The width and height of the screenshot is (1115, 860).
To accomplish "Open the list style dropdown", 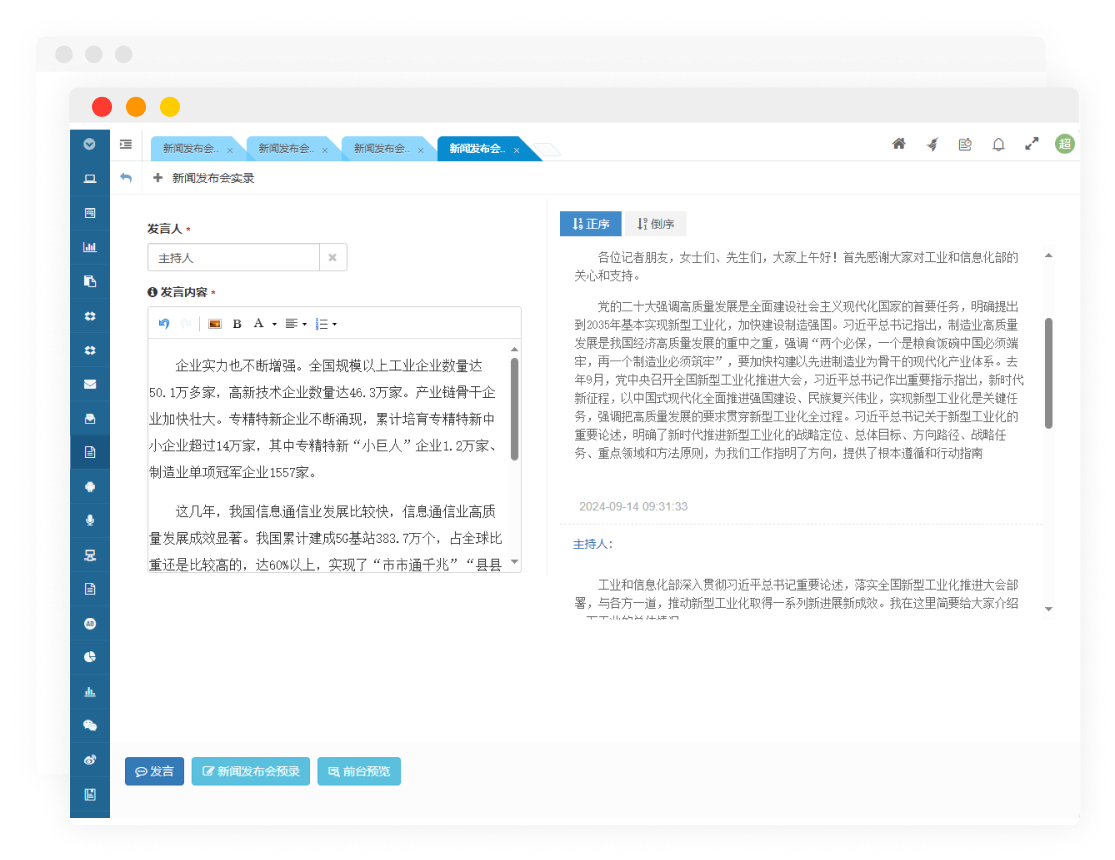I will 326,324.
